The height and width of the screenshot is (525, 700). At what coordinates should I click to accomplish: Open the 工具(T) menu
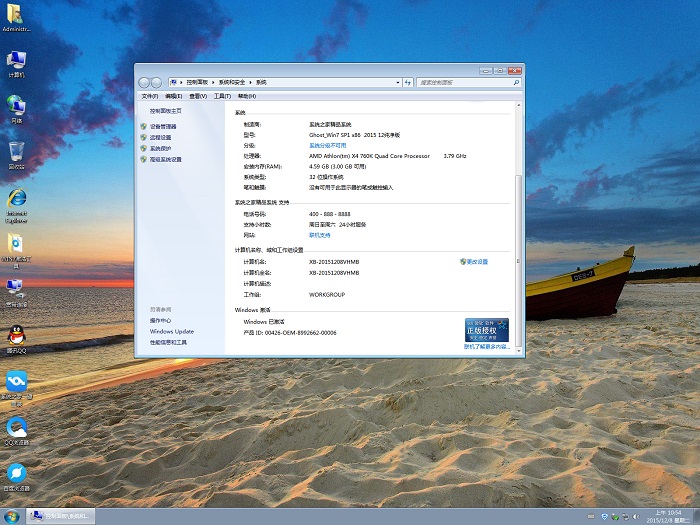click(x=222, y=96)
